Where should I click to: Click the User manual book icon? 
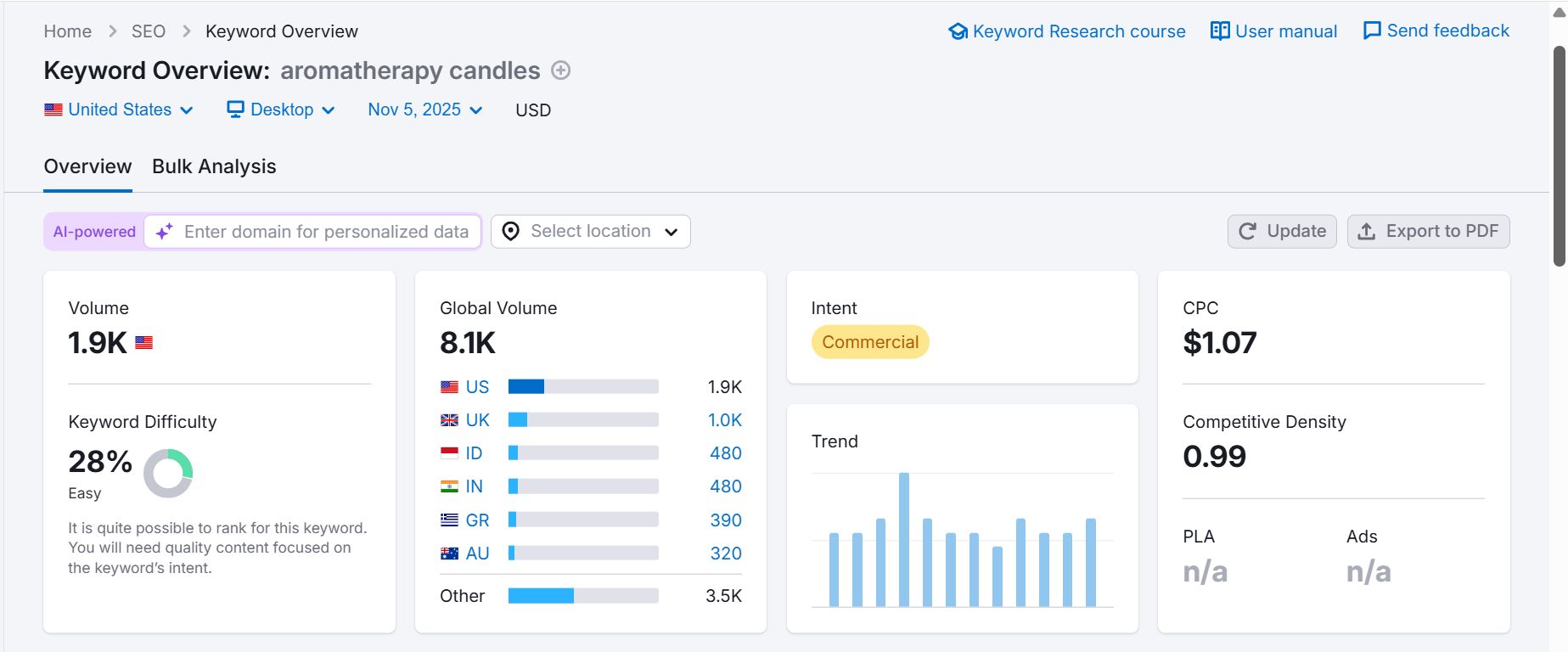pyautogui.click(x=1220, y=31)
